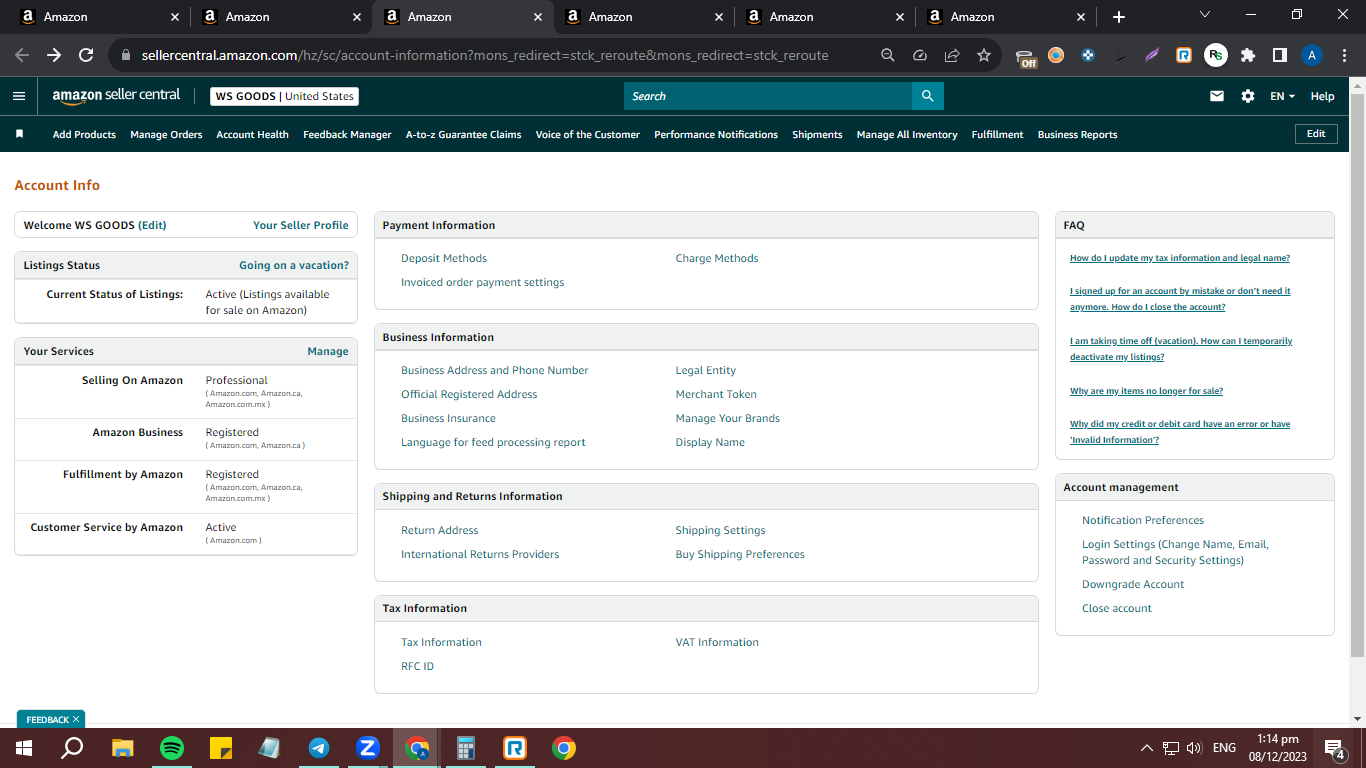
Task: Click the browser zoom magnifier icon
Action: click(x=888, y=55)
